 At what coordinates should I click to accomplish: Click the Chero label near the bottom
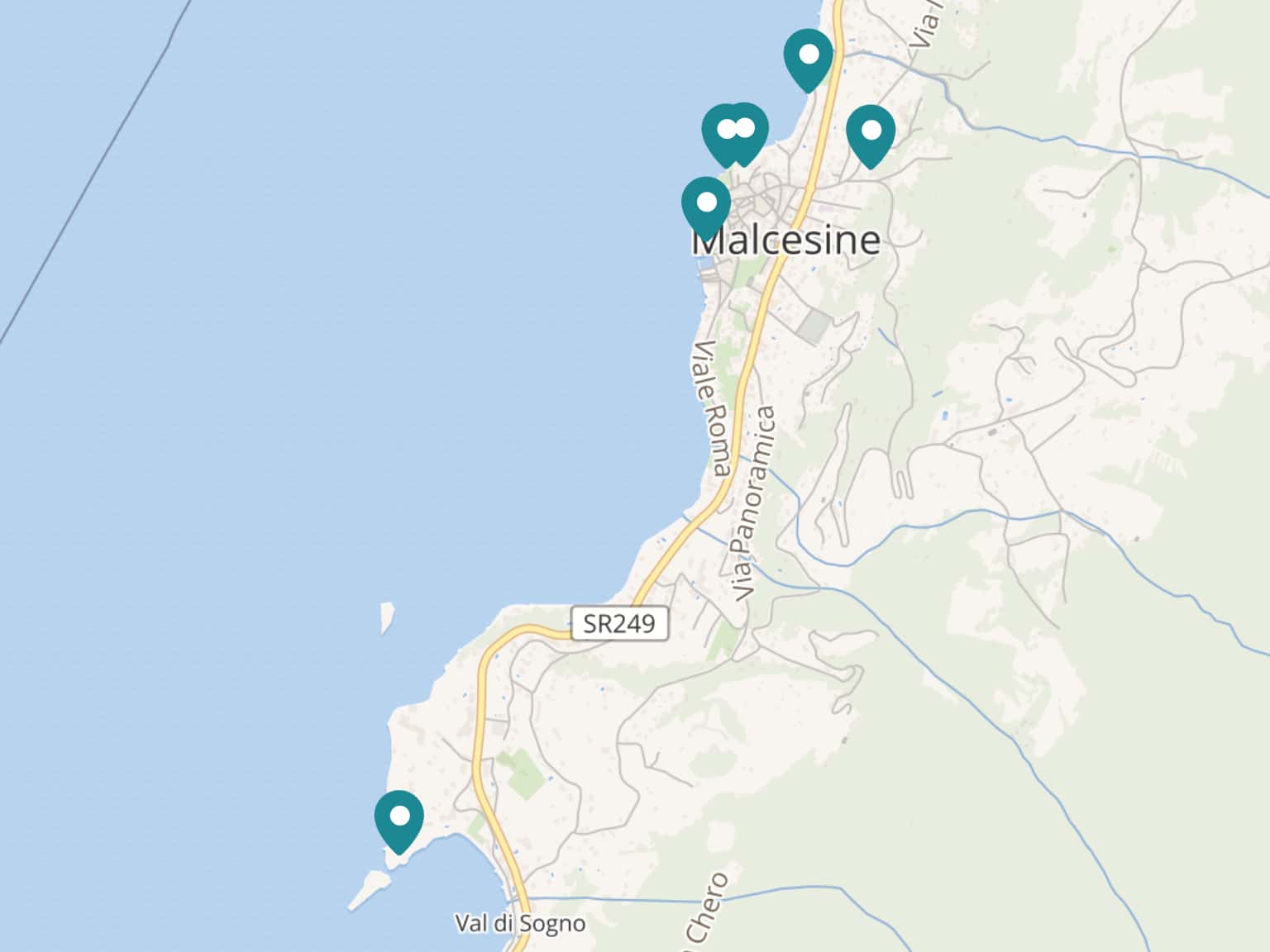click(705, 910)
